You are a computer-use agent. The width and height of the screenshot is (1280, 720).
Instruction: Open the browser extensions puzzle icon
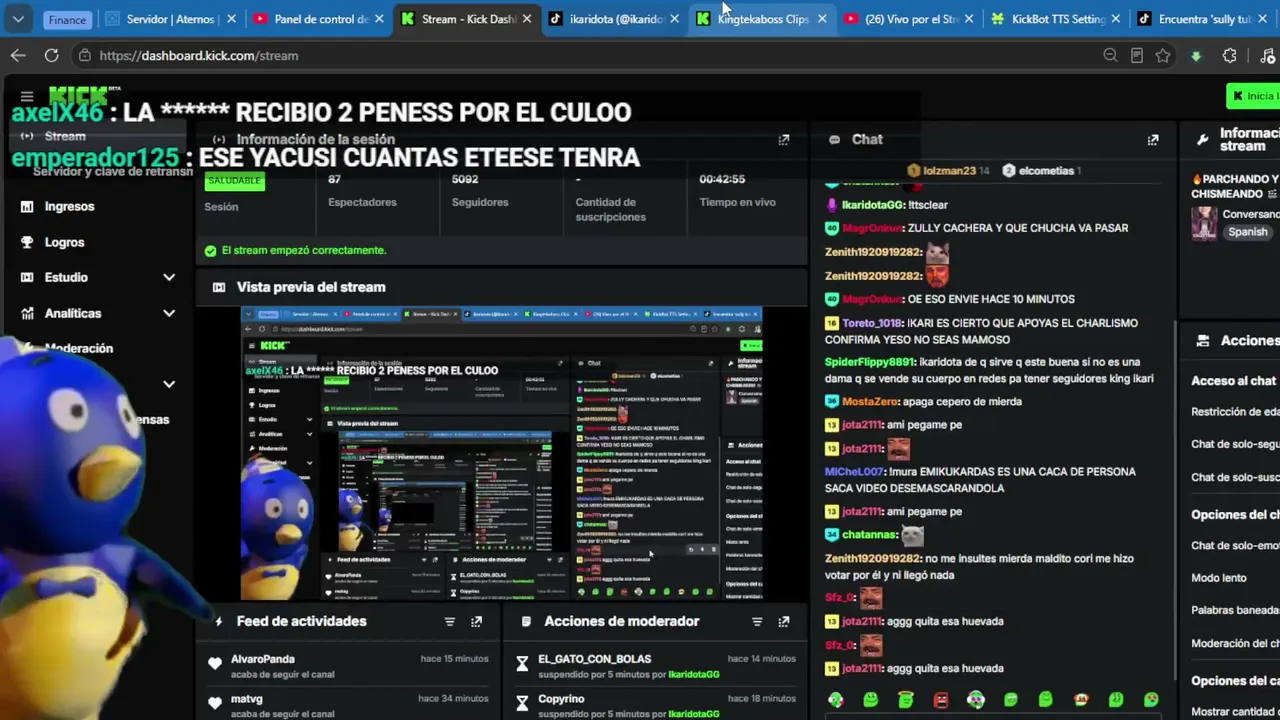pos(1230,56)
